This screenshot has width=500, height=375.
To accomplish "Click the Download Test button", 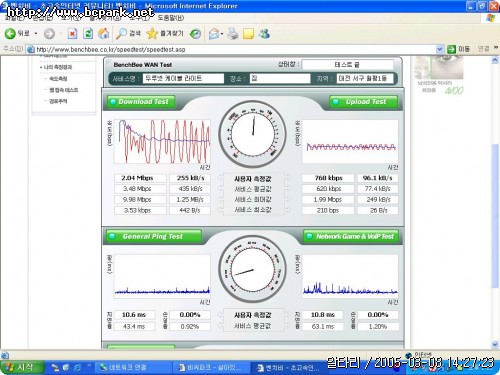I will (141, 102).
